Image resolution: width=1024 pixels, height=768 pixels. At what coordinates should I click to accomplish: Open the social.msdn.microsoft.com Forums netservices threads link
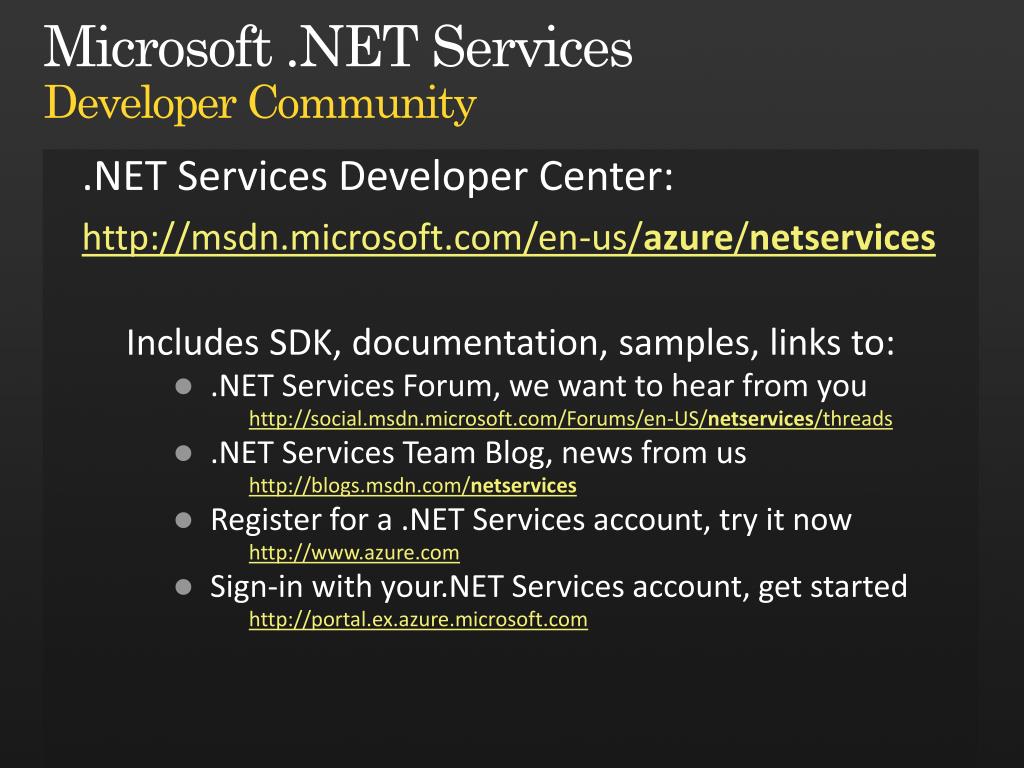pyautogui.click(x=571, y=419)
